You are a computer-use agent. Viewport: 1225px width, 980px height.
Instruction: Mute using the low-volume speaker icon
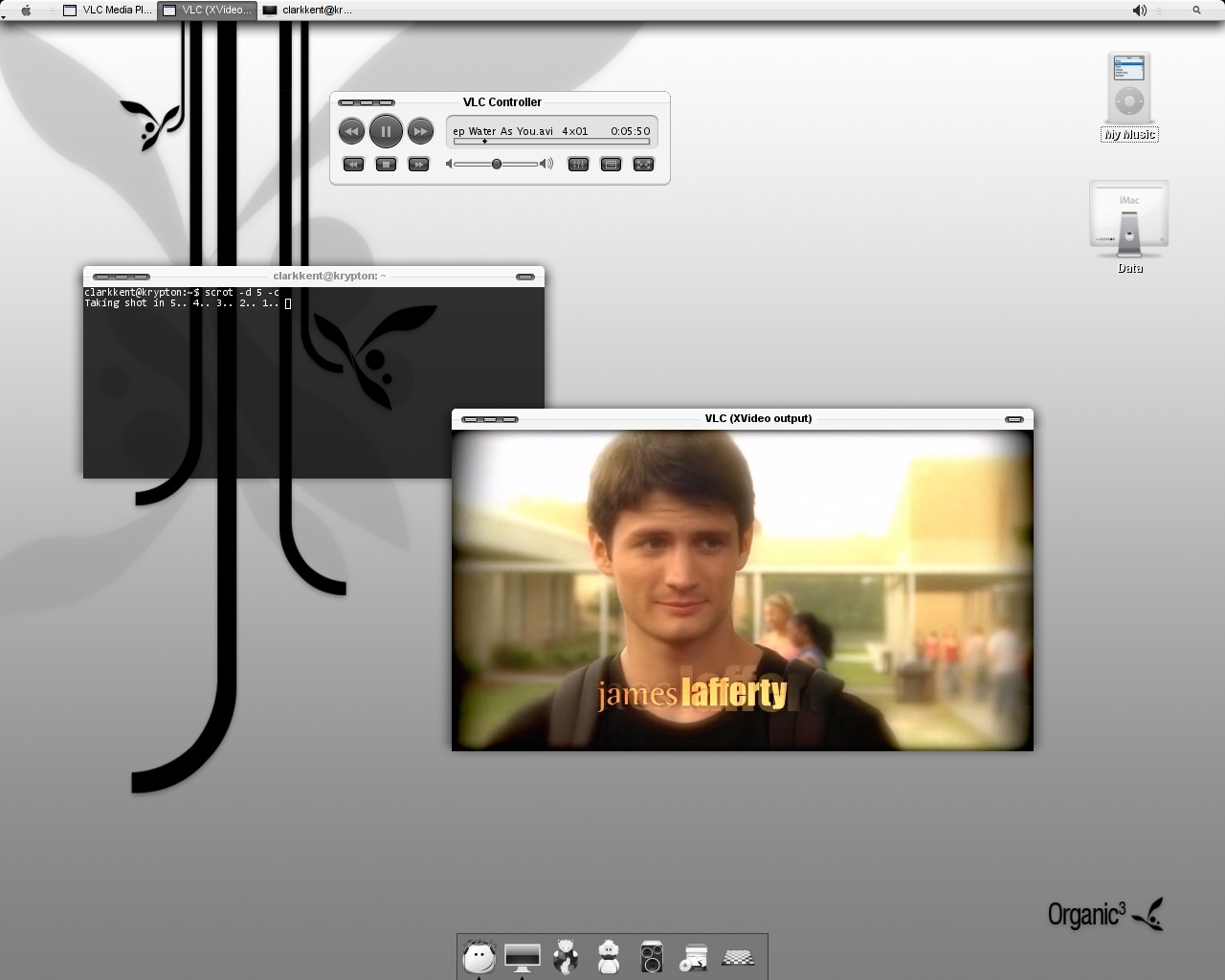449,164
